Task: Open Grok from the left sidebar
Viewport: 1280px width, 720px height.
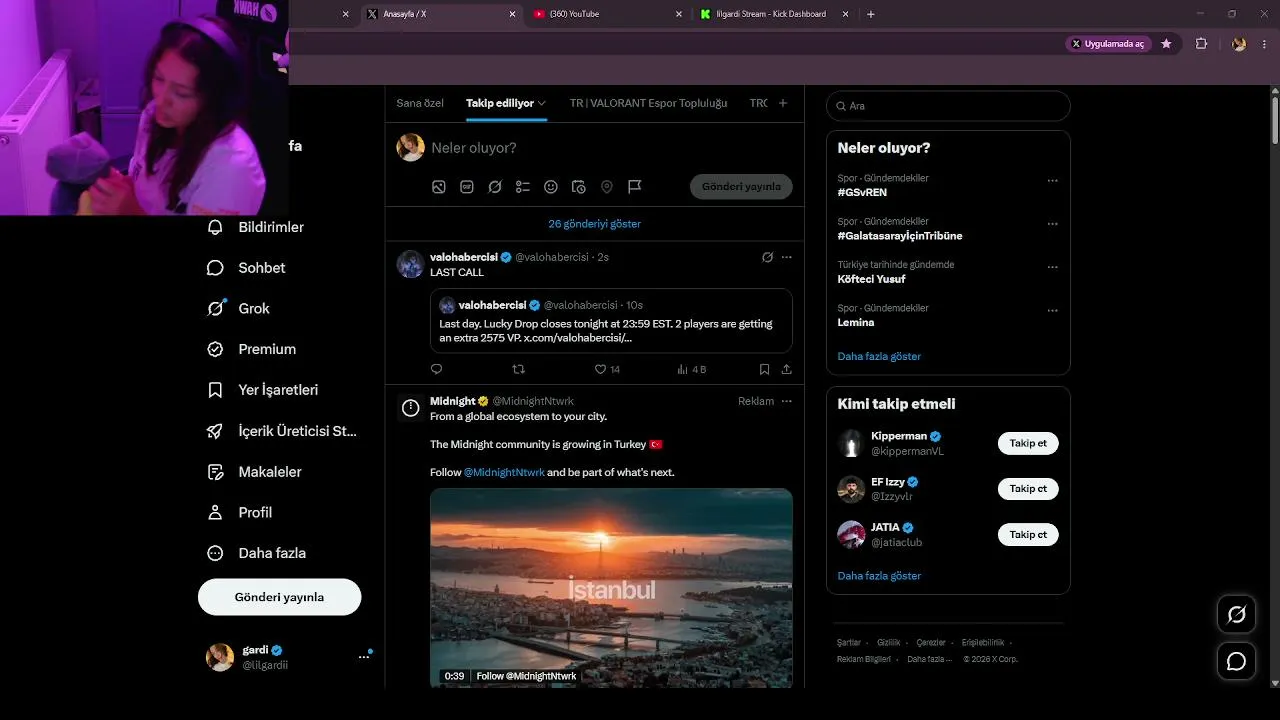Action: (215, 308)
